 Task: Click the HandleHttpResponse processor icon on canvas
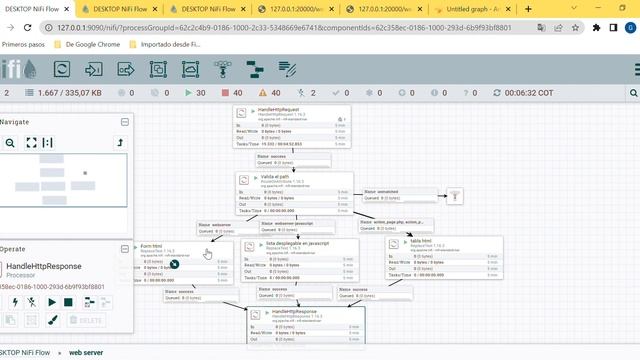[x=256, y=315]
